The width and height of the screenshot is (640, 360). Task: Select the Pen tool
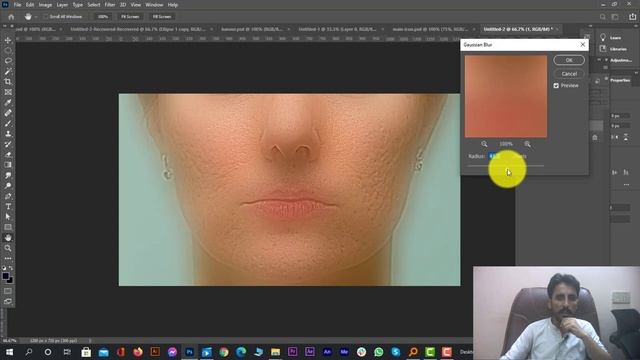[8, 196]
